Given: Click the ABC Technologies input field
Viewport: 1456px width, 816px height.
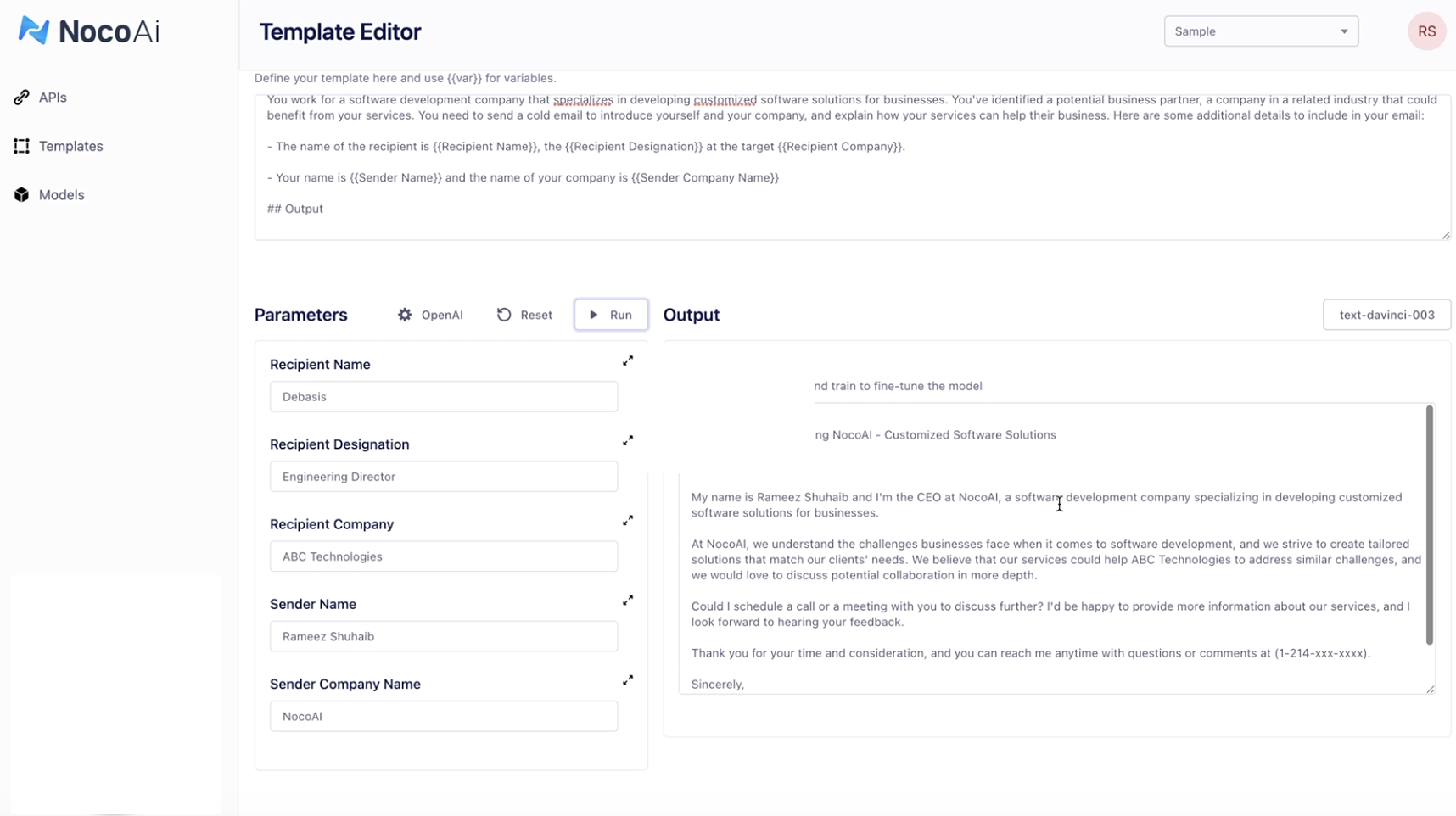Looking at the screenshot, I should pyautogui.click(x=444, y=556).
